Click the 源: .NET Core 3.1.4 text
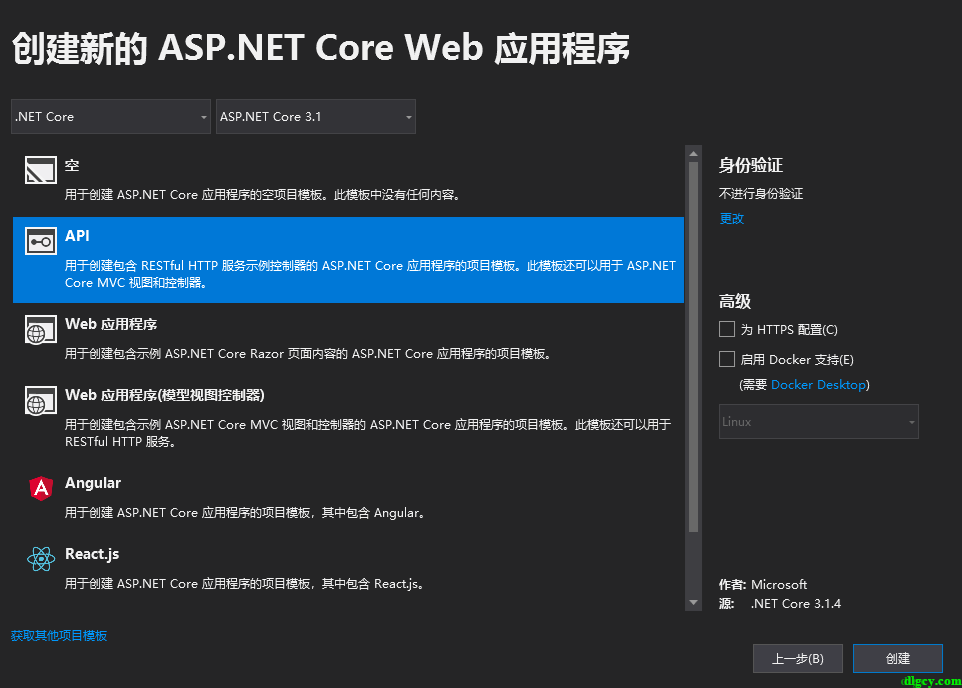962x688 pixels. [780, 604]
